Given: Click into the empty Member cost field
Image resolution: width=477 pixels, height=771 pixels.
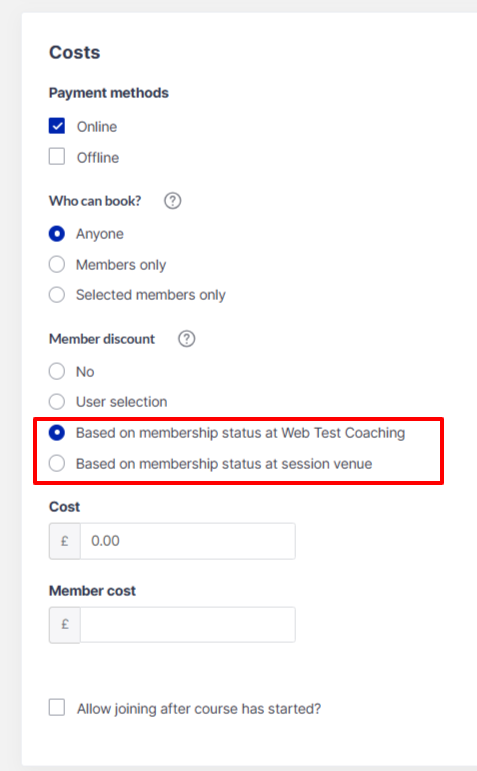Looking at the screenshot, I should pyautogui.click(x=188, y=625).
